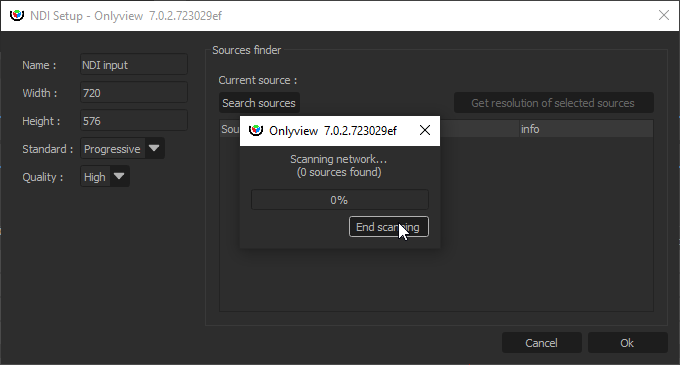Close the Onlyview scanning popup
This screenshot has width=680, height=365.
click(x=425, y=130)
